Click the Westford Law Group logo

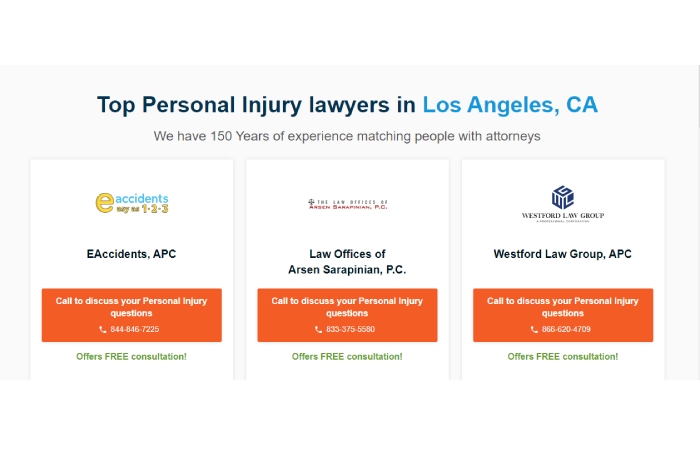[562, 204]
